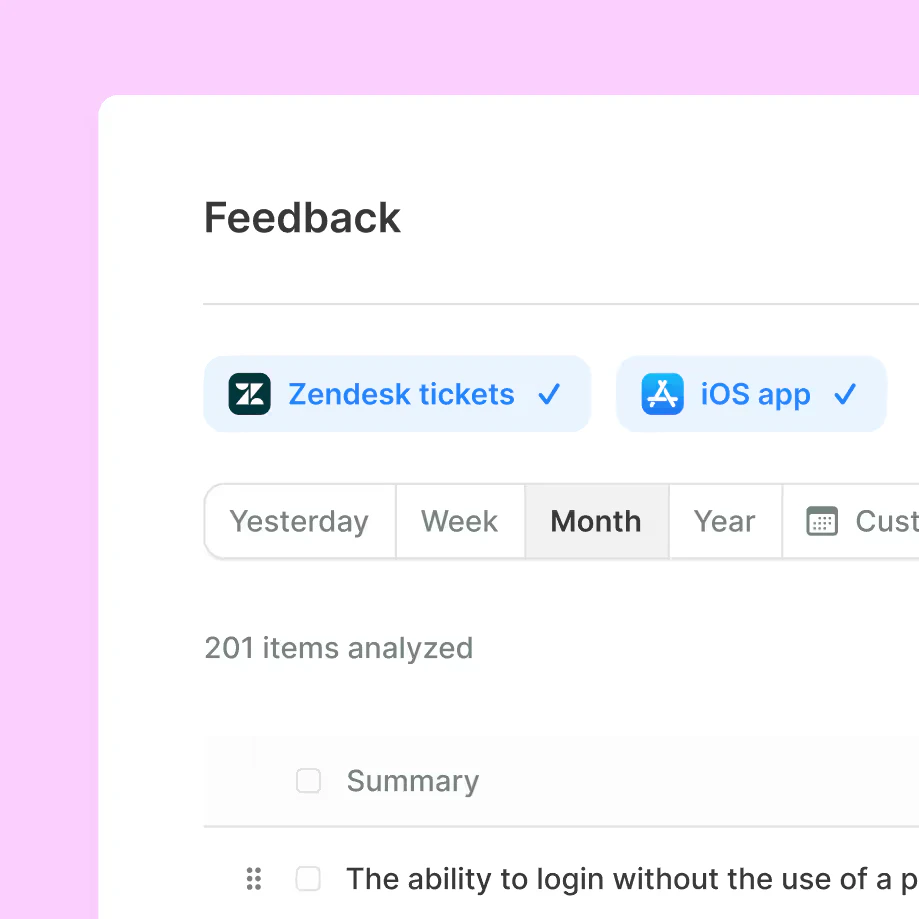Click the App Store icon
Image resolution: width=919 pixels, height=919 pixels.
pyautogui.click(x=662, y=394)
